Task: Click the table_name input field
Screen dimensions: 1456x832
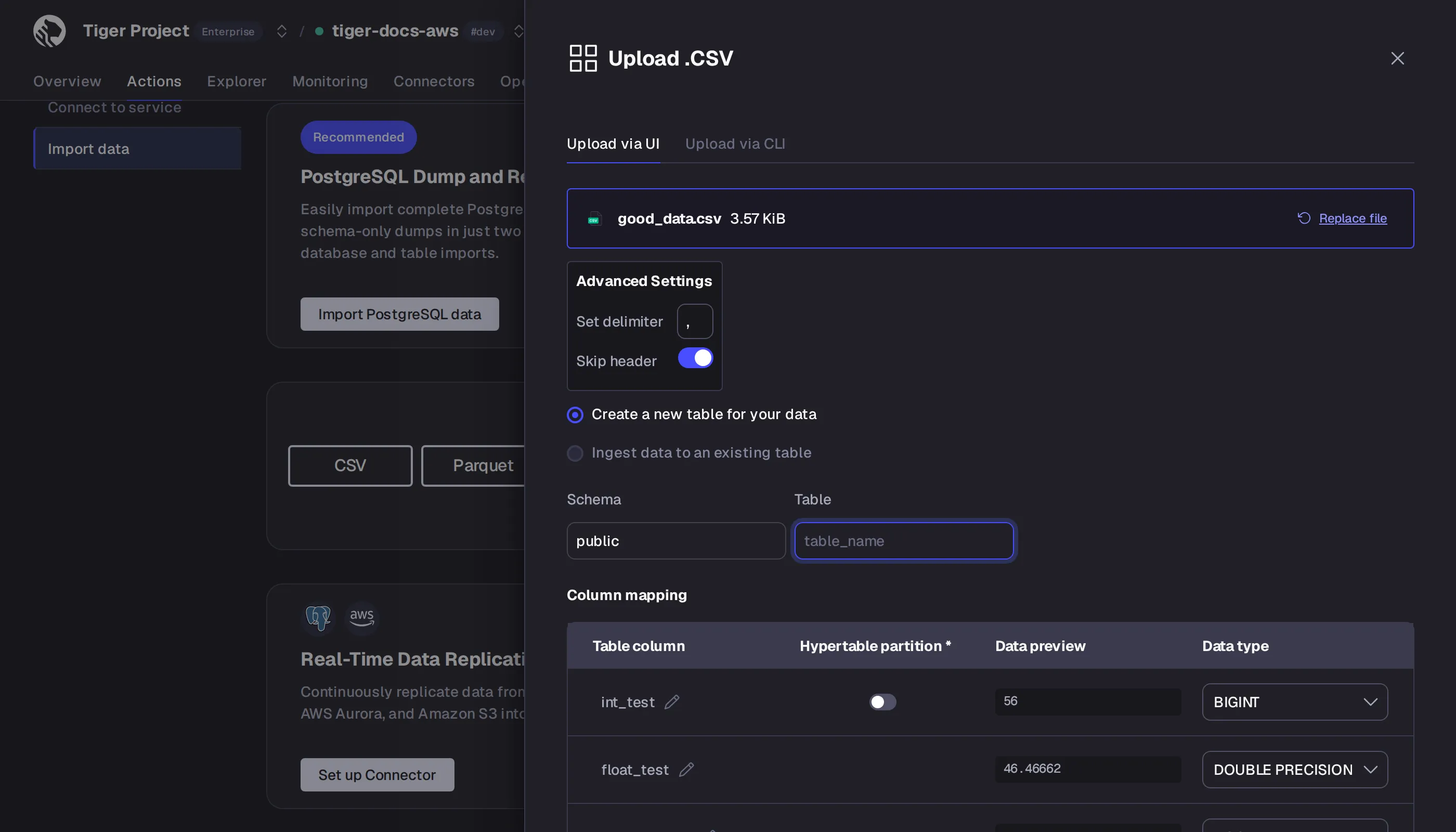Action: click(904, 541)
